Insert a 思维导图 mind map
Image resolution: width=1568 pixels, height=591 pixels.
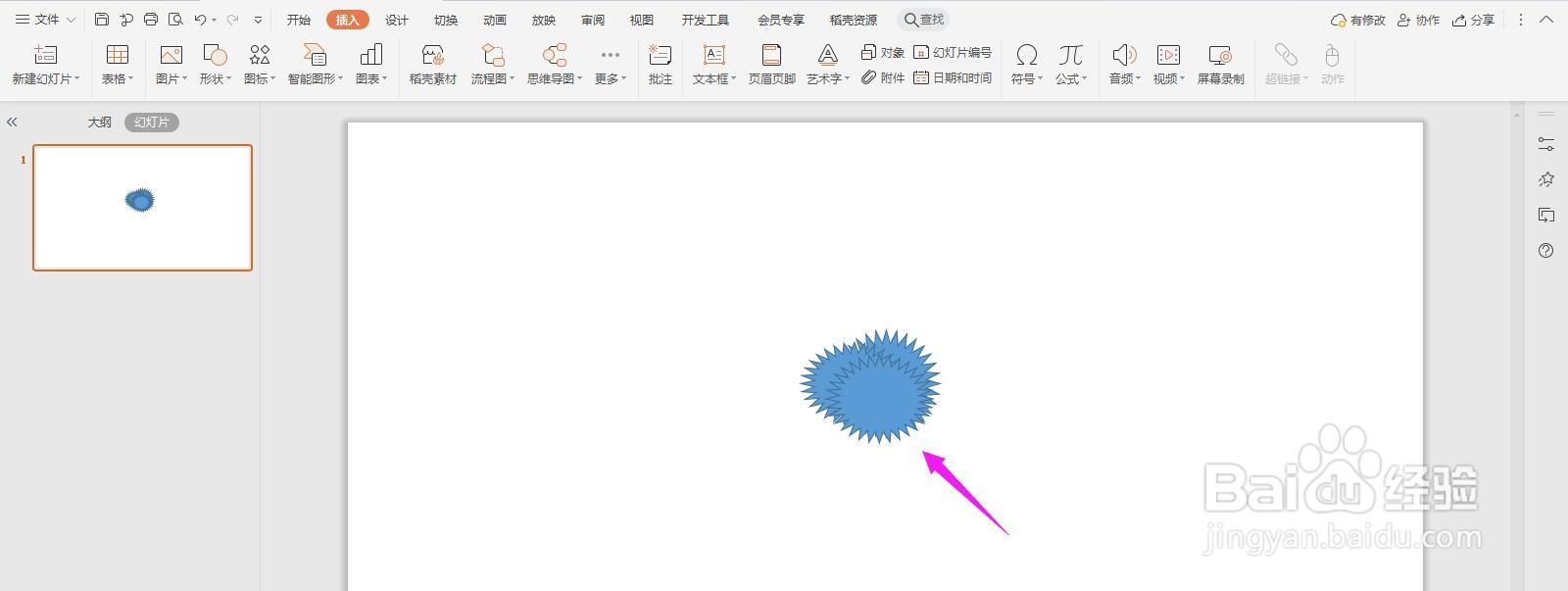[x=555, y=65]
